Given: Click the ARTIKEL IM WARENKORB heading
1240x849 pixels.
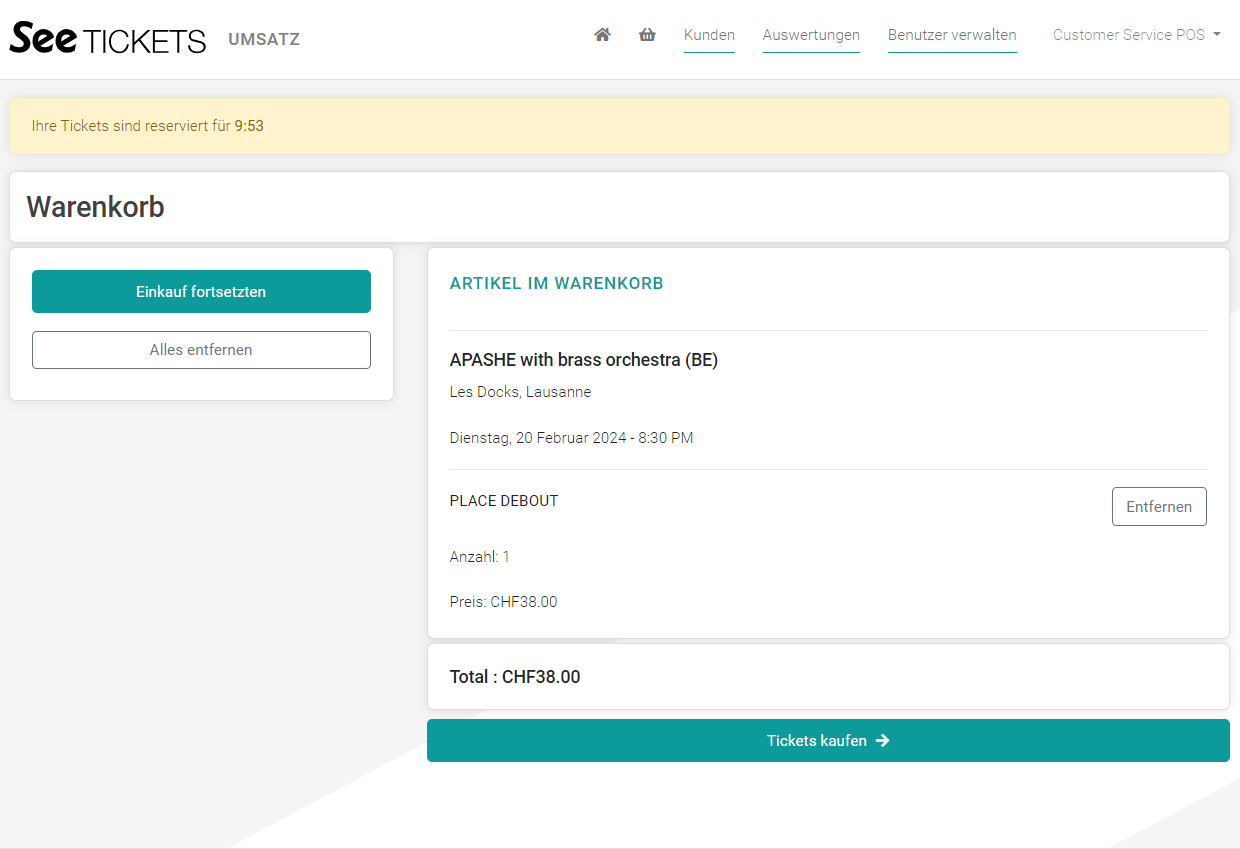Looking at the screenshot, I should pyautogui.click(x=557, y=283).
